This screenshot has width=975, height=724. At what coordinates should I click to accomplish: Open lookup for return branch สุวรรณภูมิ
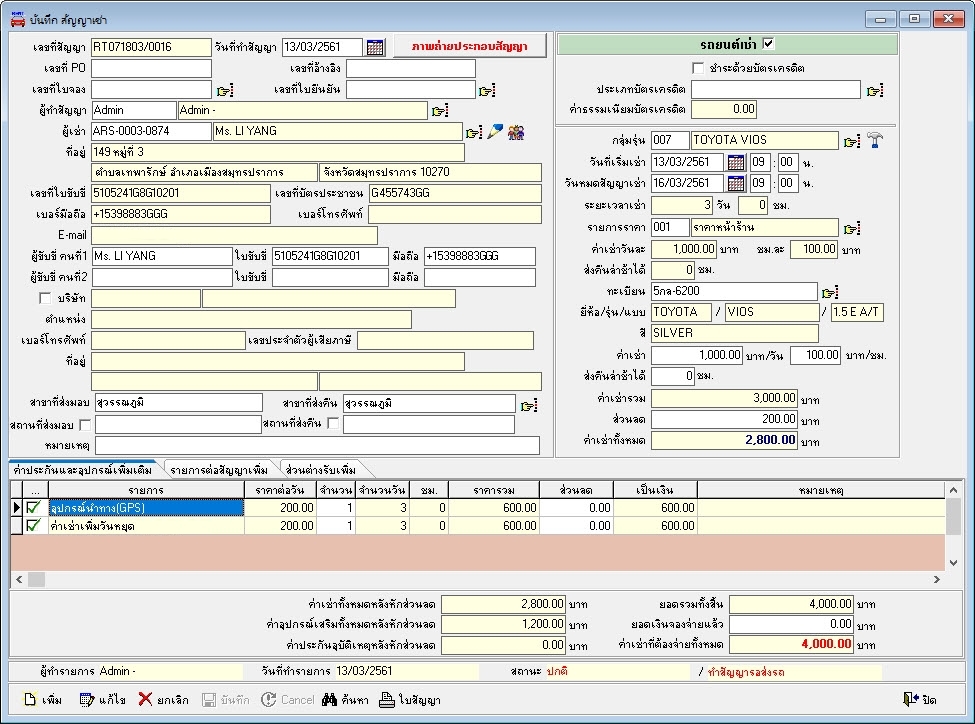pos(529,405)
